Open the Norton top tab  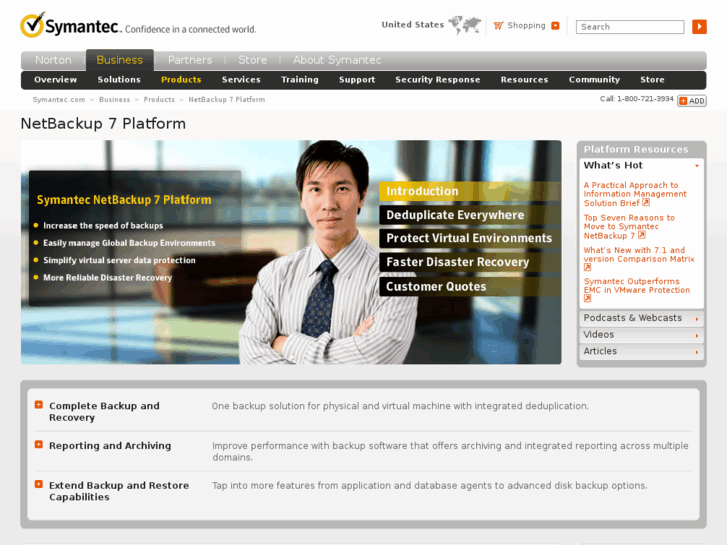pyautogui.click(x=53, y=60)
